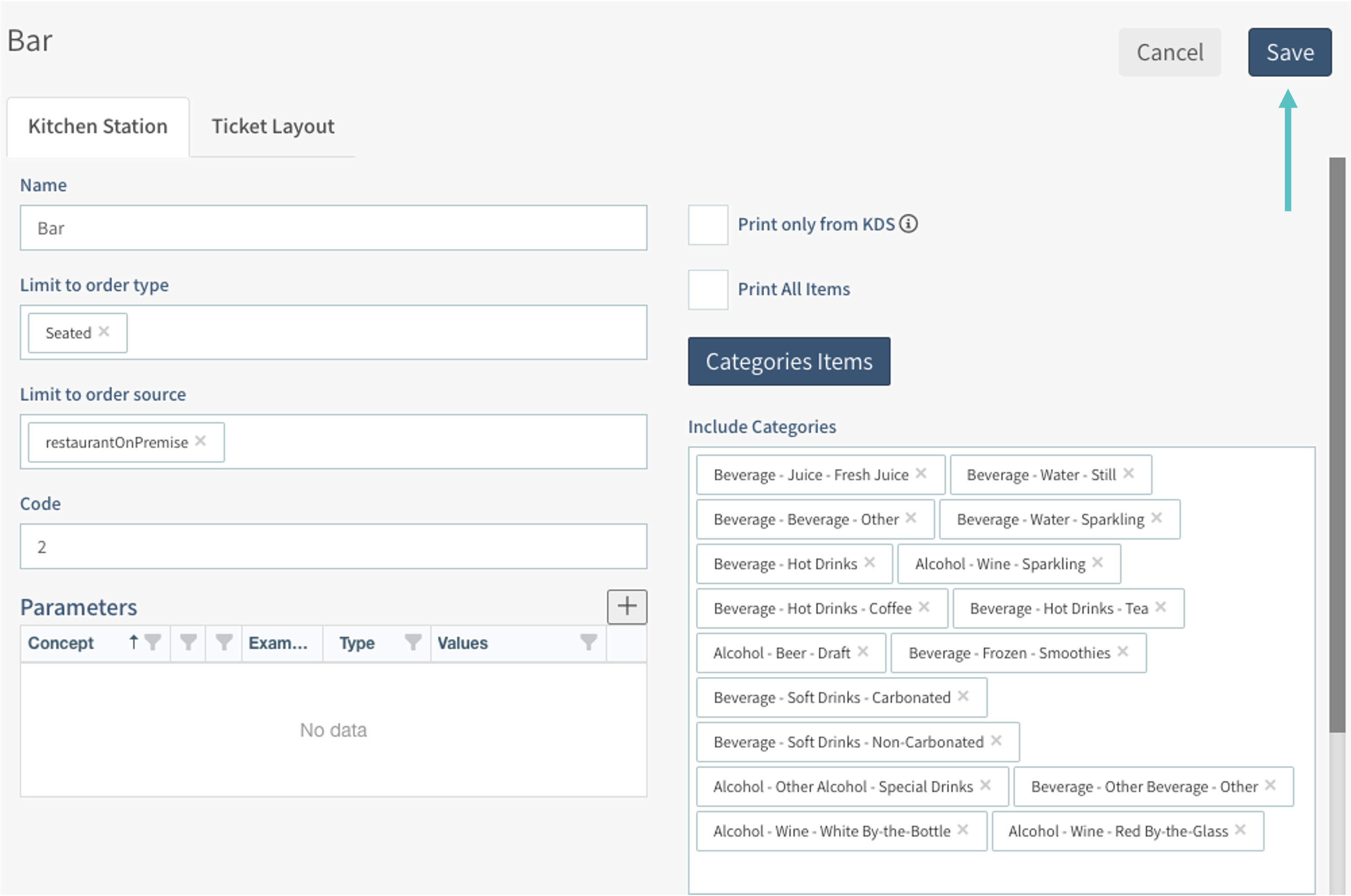
Task: Enable Print All Items checkbox
Action: click(x=708, y=290)
